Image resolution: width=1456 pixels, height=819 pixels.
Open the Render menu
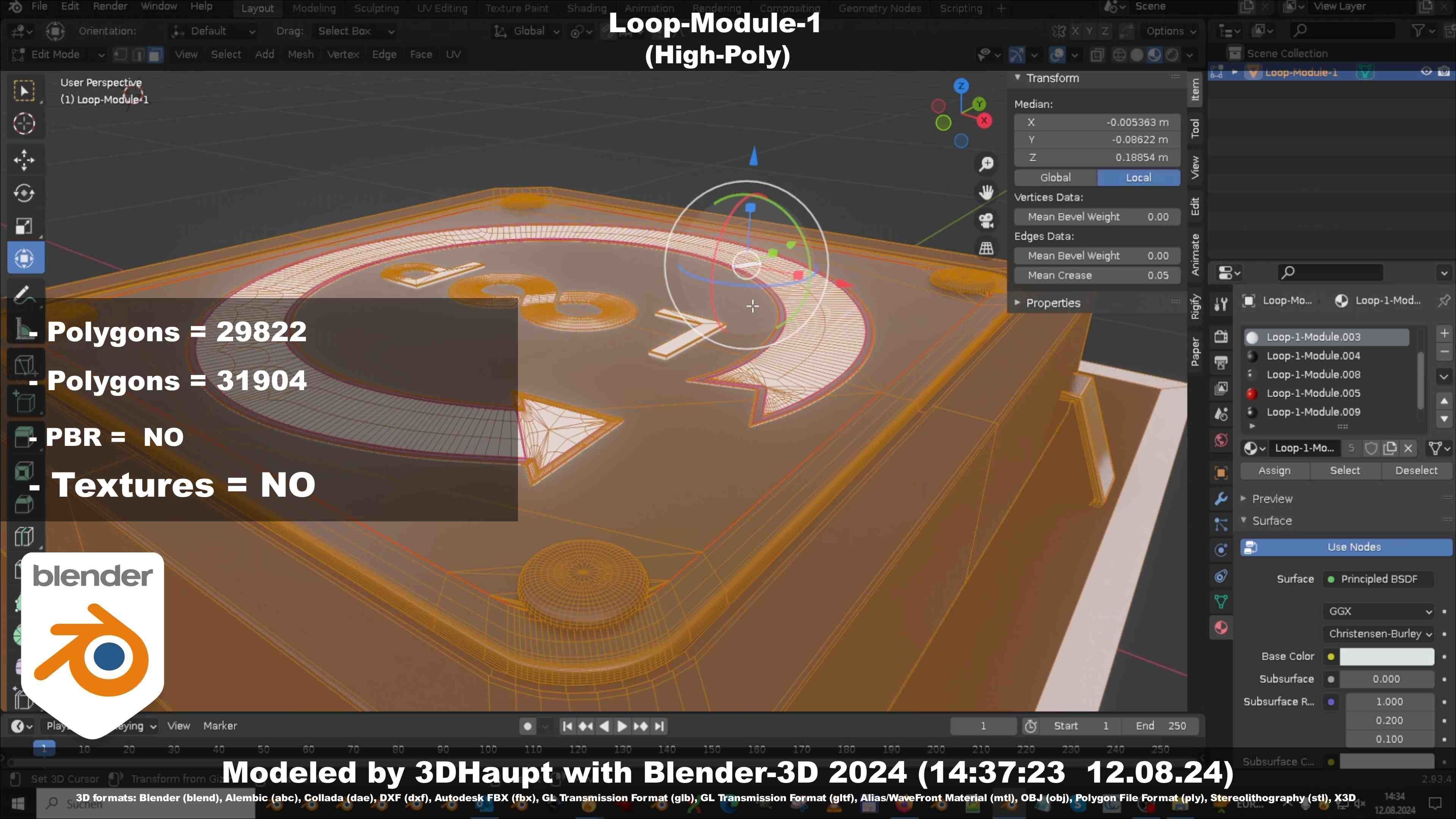(110, 6)
